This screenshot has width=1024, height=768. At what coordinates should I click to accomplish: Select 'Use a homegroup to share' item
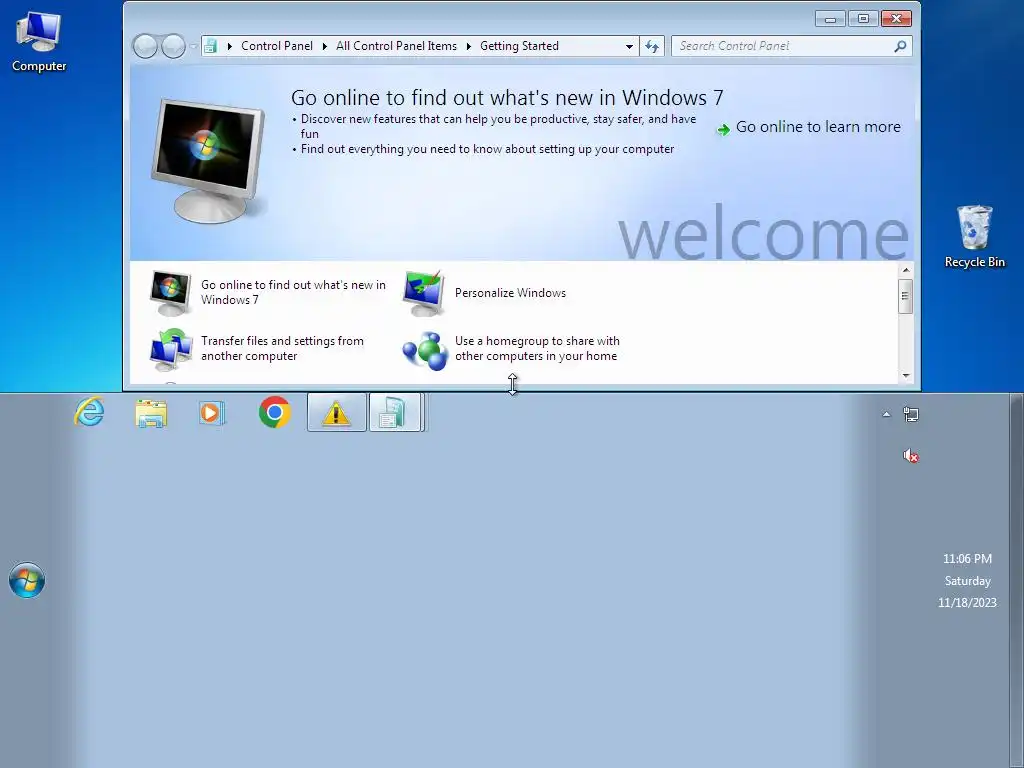tap(537, 348)
